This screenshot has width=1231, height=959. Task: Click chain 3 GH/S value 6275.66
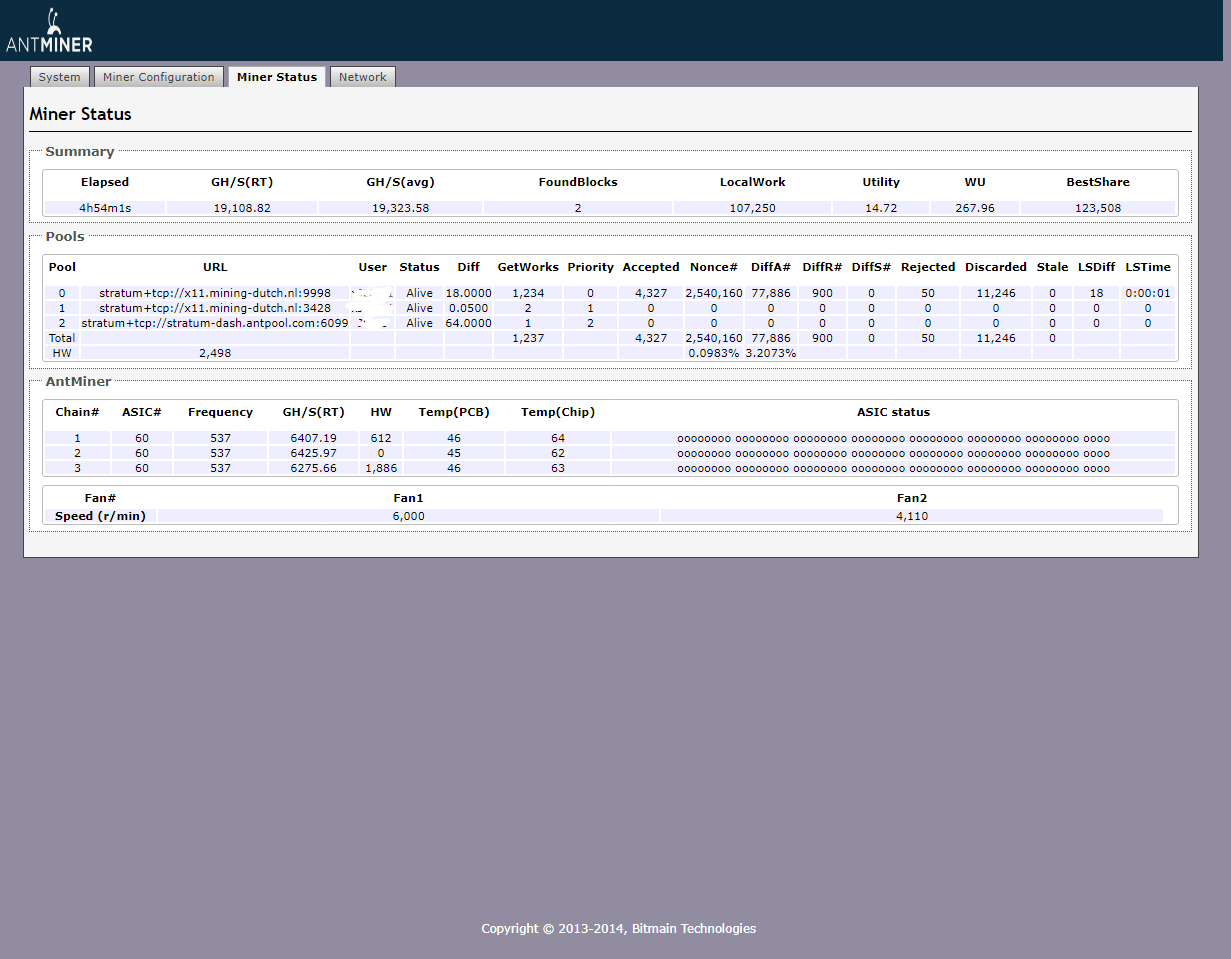314,468
